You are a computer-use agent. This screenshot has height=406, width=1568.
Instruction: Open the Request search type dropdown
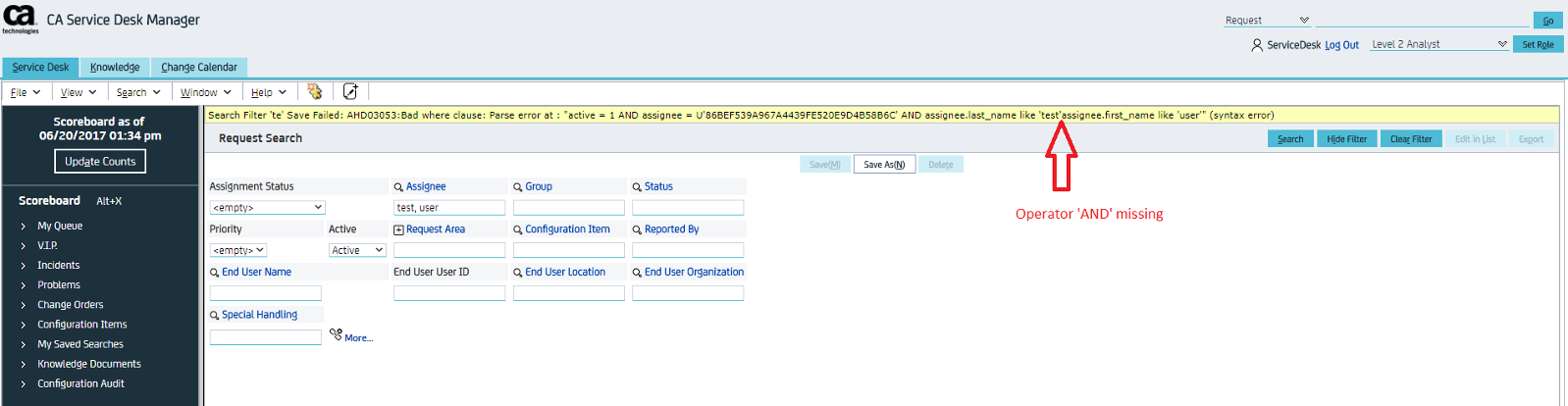1267,20
